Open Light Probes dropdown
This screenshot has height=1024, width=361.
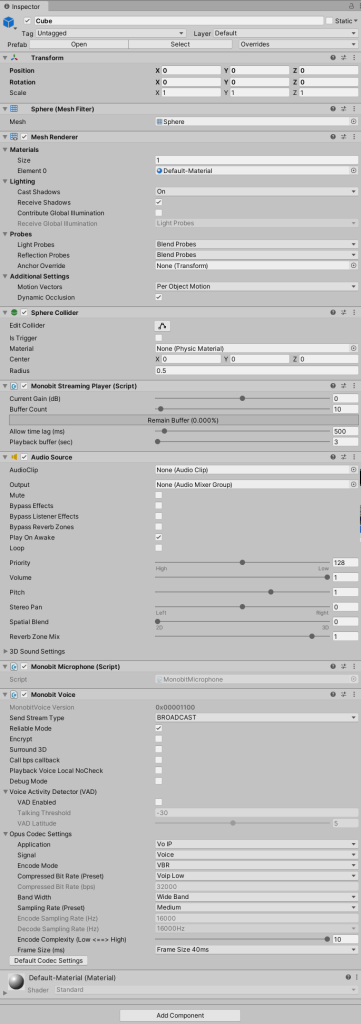click(x=257, y=244)
